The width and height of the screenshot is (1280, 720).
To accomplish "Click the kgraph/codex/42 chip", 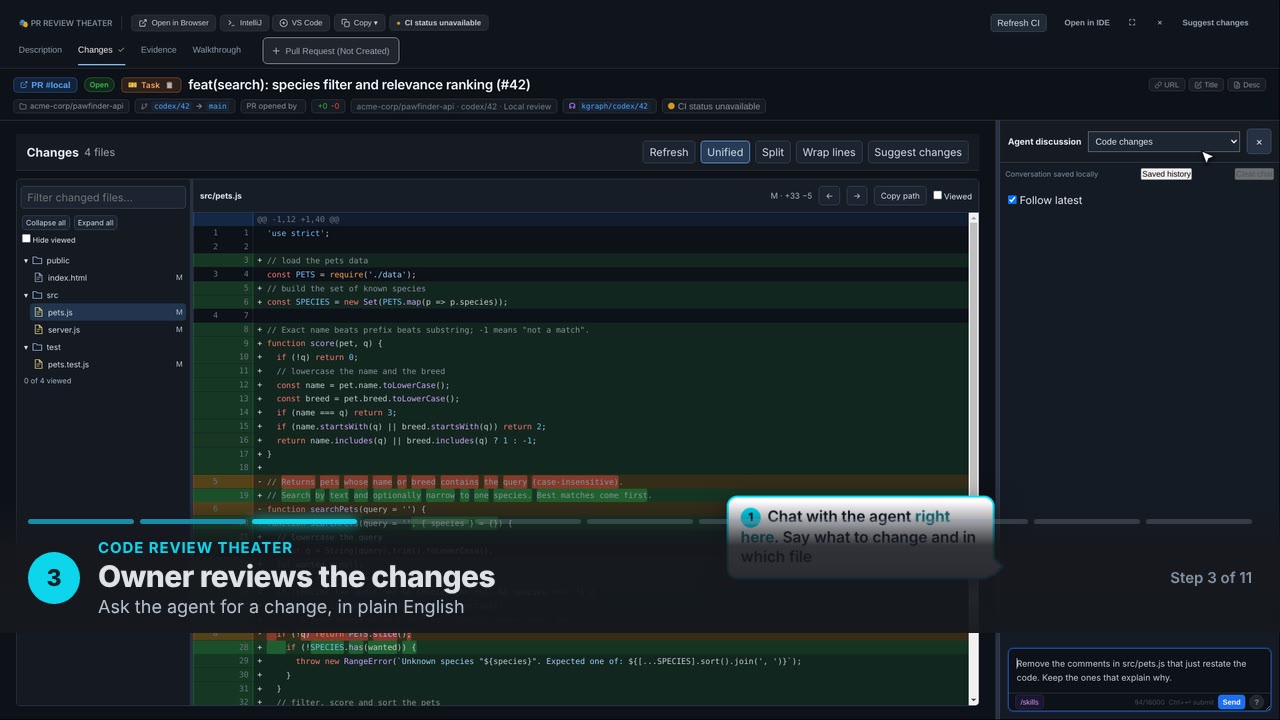I will pyautogui.click(x=609, y=106).
